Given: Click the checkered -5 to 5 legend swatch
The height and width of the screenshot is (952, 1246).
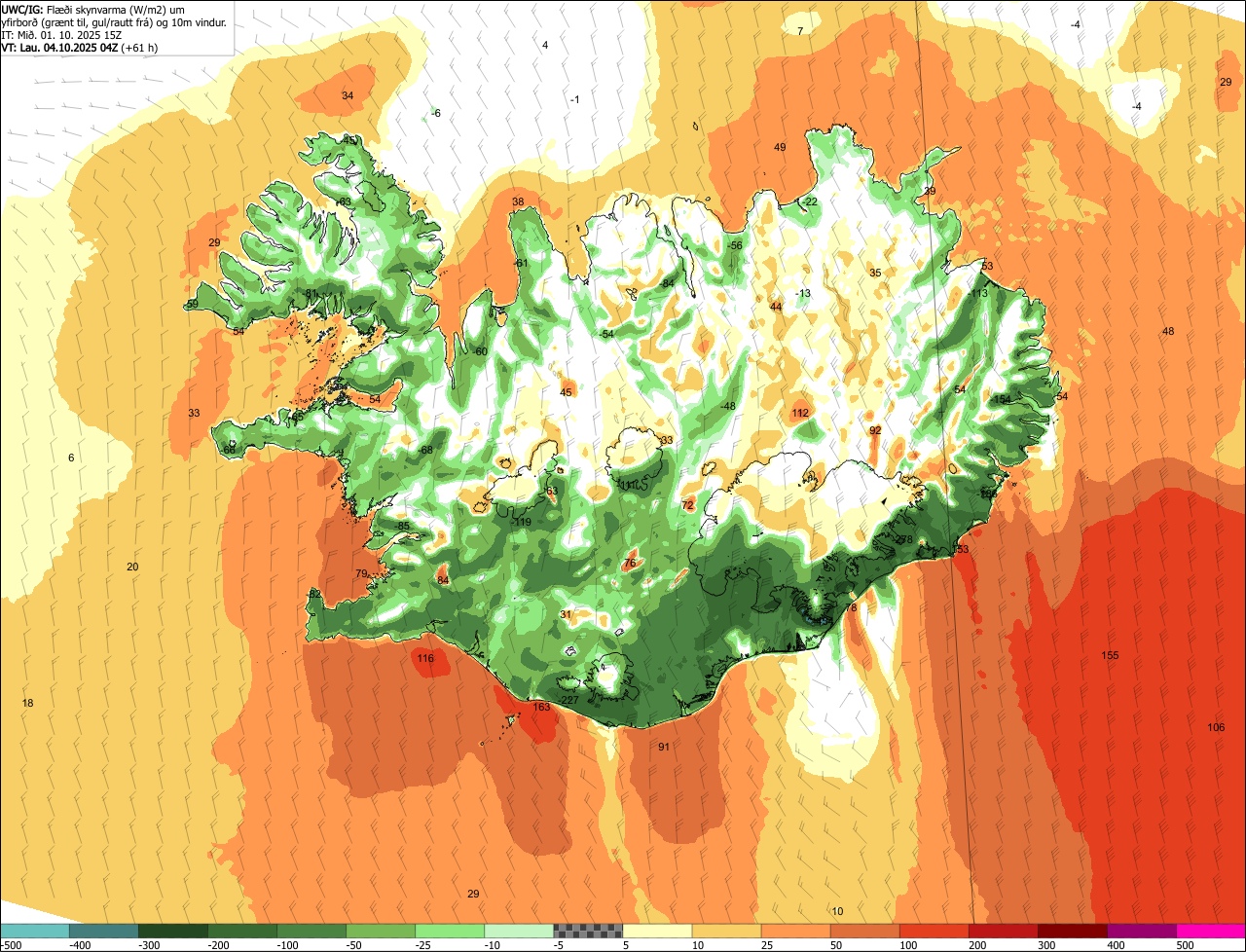Looking at the screenshot, I should point(587,931).
